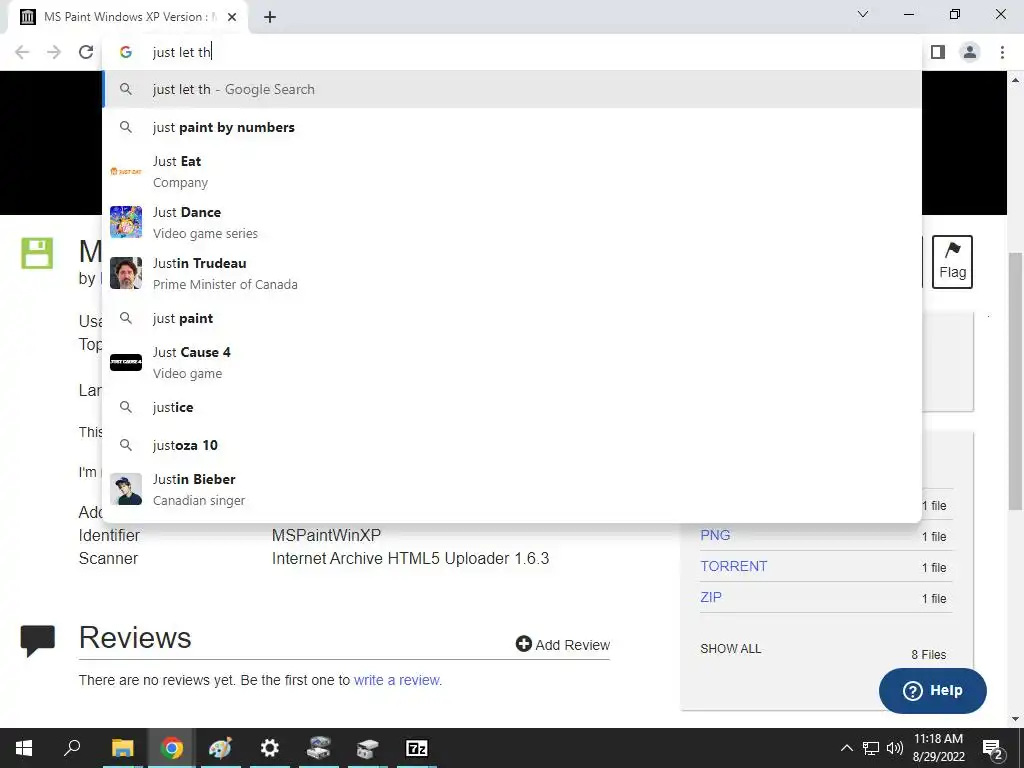Expand the tab search chevron in title bar
Viewport: 1024px width, 768px height.
pyautogui.click(x=863, y=14)
